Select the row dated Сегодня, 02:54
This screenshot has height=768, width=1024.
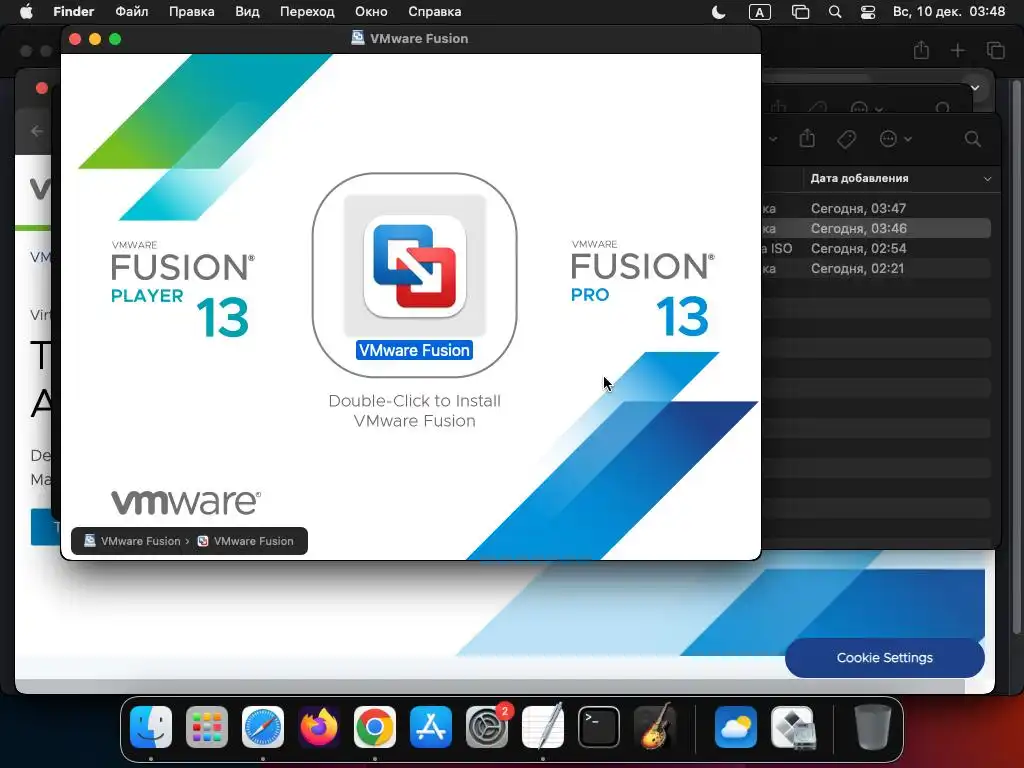[877, 248]
